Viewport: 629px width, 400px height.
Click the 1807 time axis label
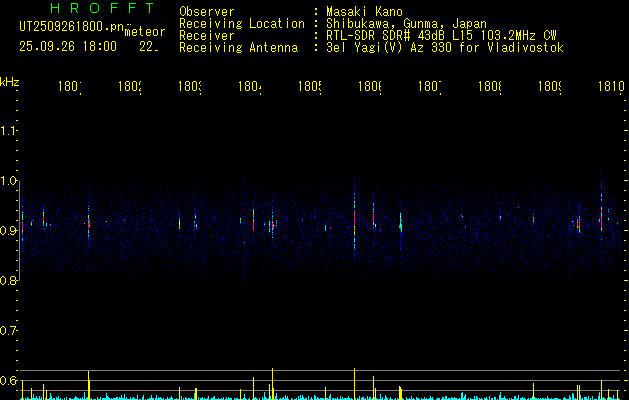coord(430,87)
